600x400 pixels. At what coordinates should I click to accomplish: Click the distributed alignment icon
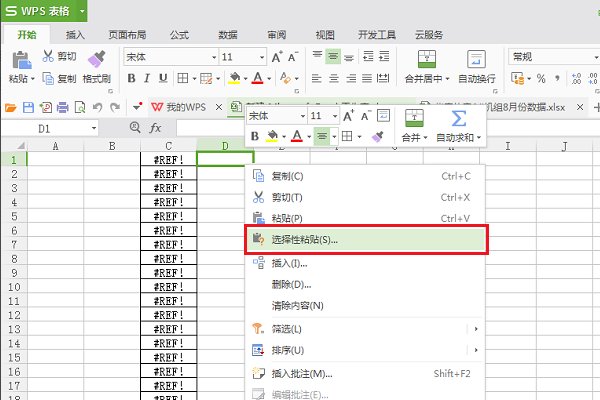pos(383,78)
